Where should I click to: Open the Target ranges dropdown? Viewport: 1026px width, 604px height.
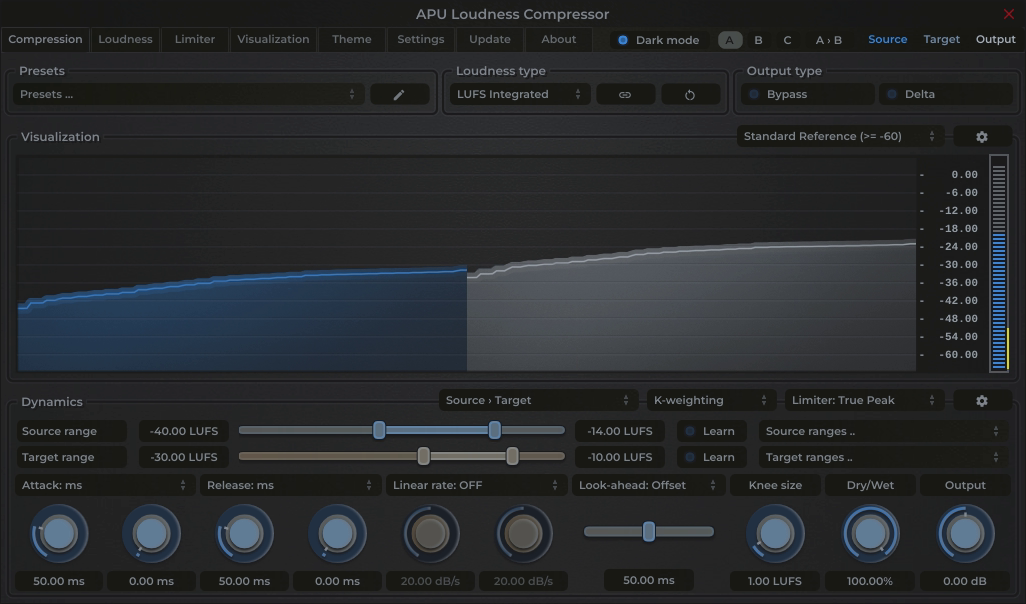[x=883, y=457]
